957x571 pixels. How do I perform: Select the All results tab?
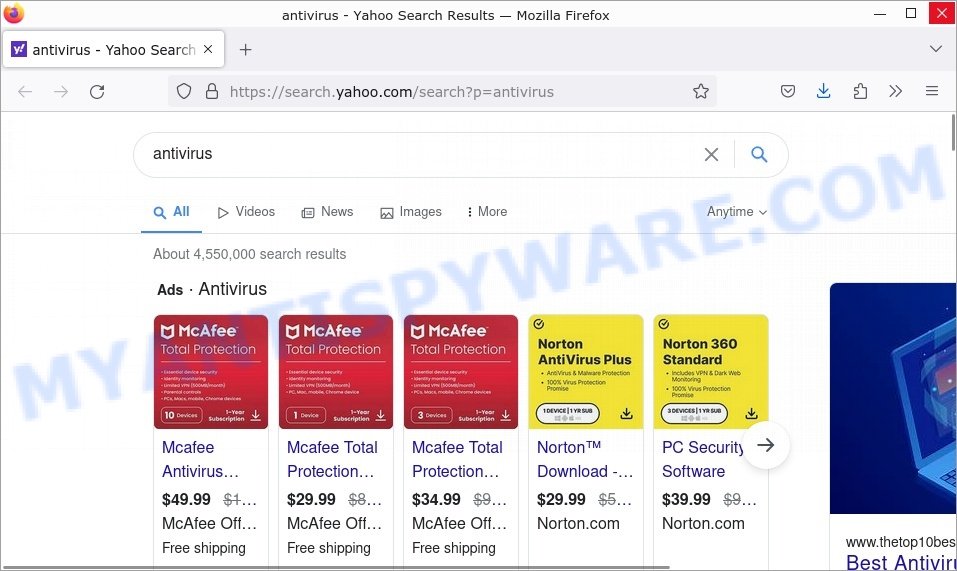[172, 212]
